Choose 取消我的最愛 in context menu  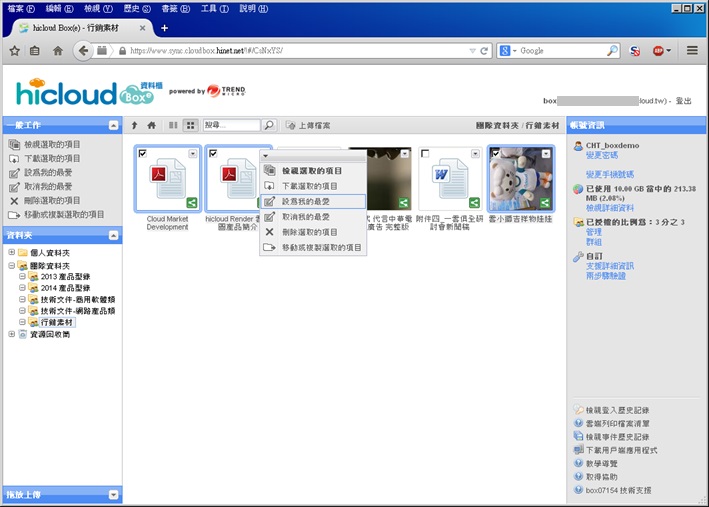coord(313,217)
